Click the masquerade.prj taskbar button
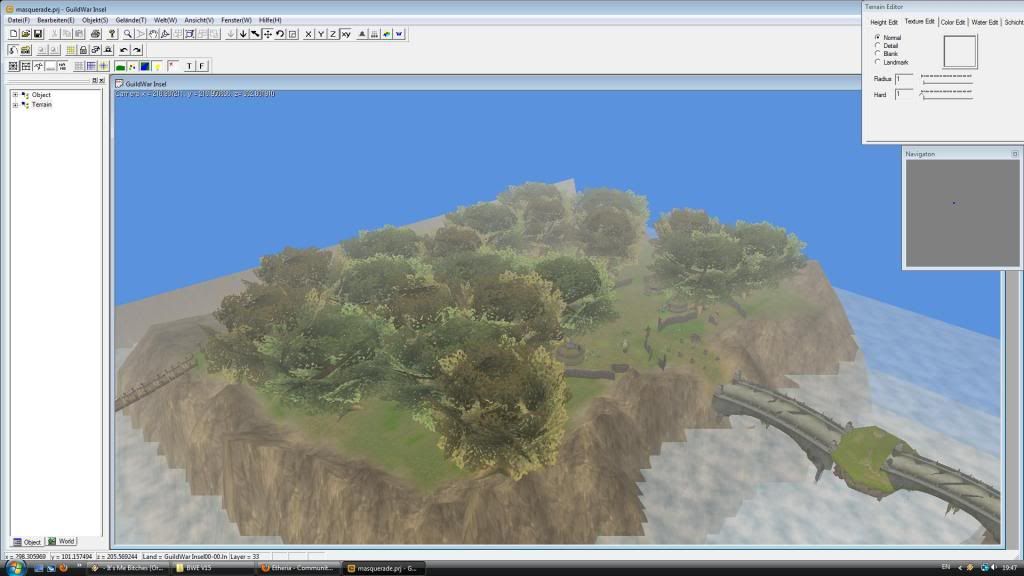The height and width of the screenshot is (576, 1024). pos(383,568)
